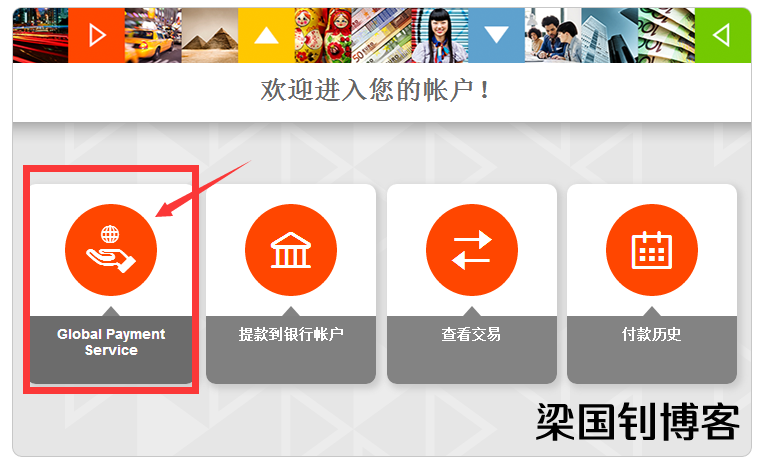Select the transfer arrows icon
The width and height of the screenshot is (758, 463).
[x=472, y=250]
